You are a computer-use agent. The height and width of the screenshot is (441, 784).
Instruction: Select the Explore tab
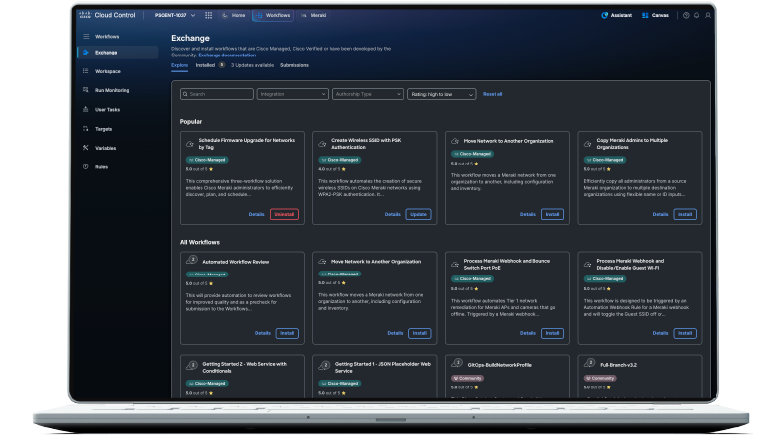pyautogui.click(x=180, y=66)
